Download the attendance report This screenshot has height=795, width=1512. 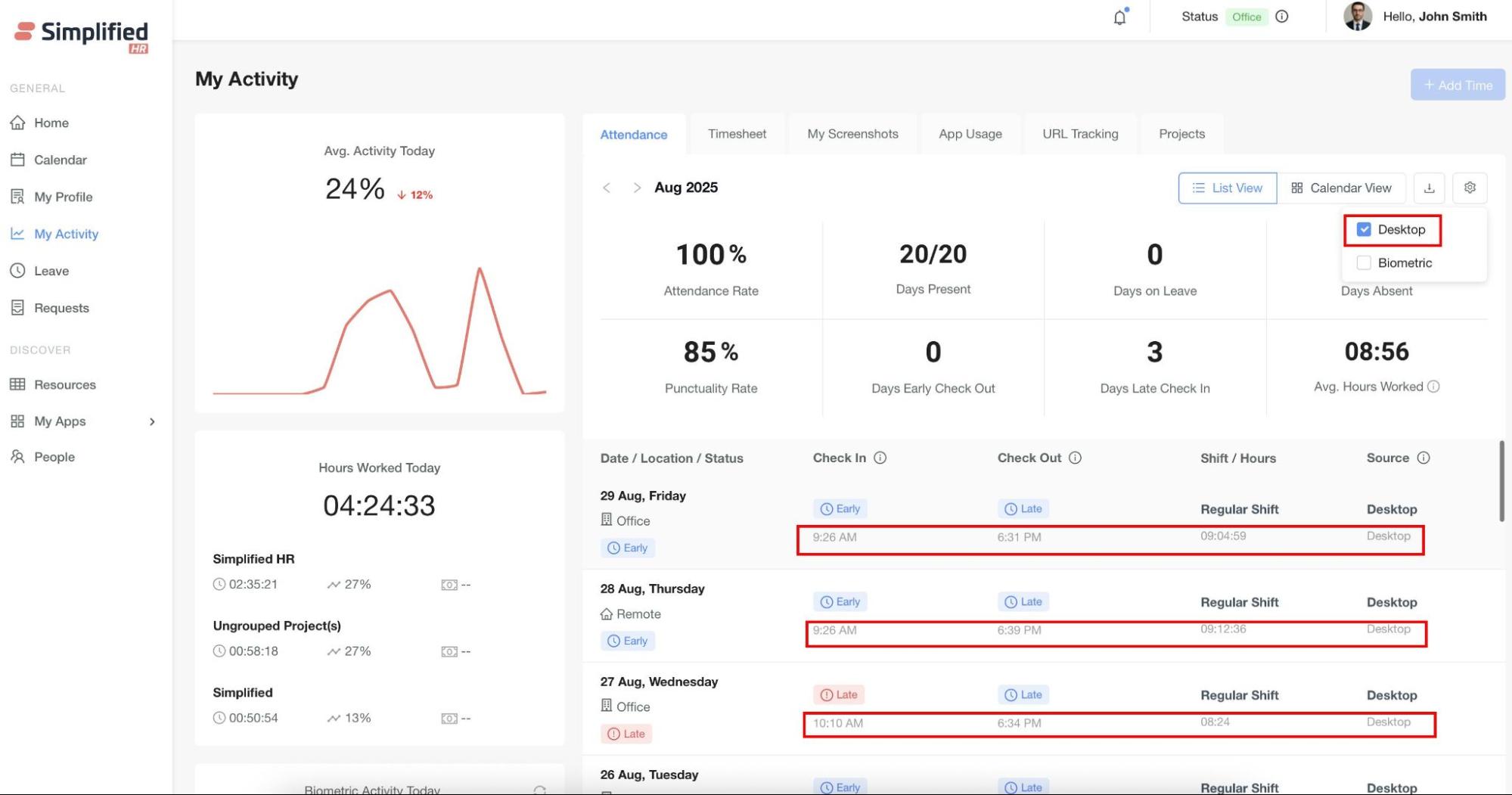click(x=1429, y=188)
